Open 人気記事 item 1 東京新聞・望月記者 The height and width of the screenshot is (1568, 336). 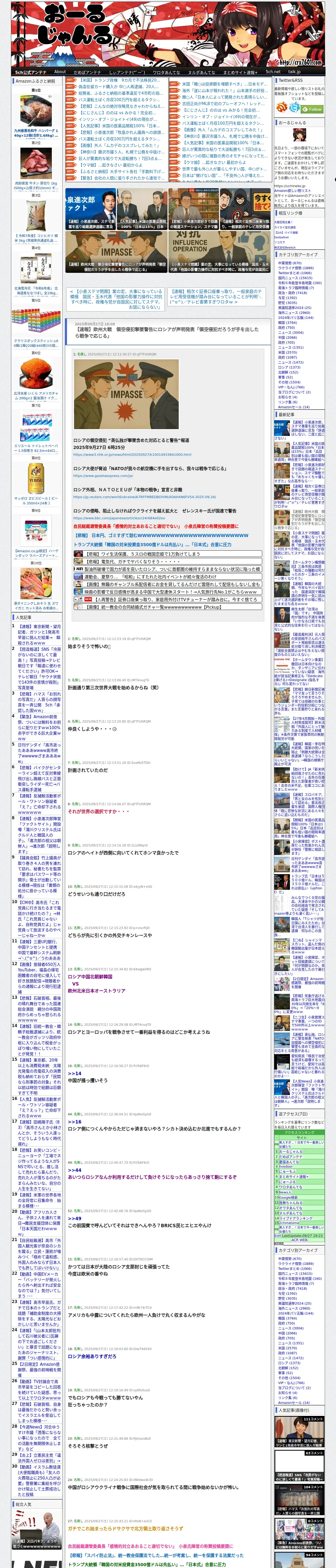point(39,635)
